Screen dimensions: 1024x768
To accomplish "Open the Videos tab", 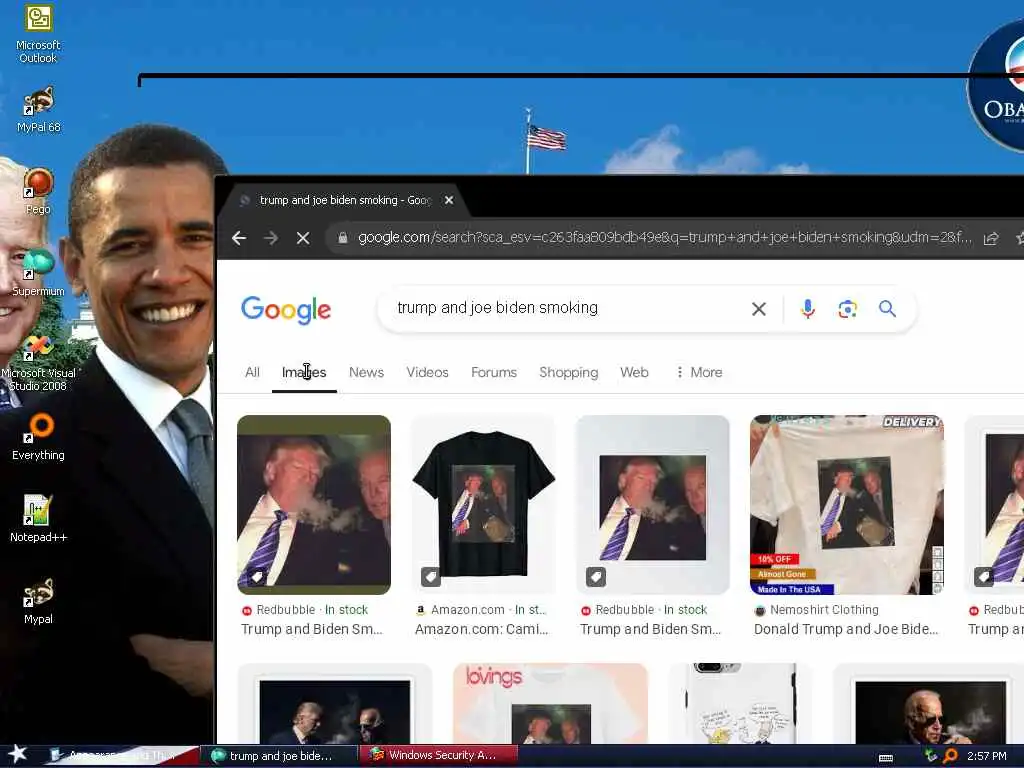I will 427,372.
